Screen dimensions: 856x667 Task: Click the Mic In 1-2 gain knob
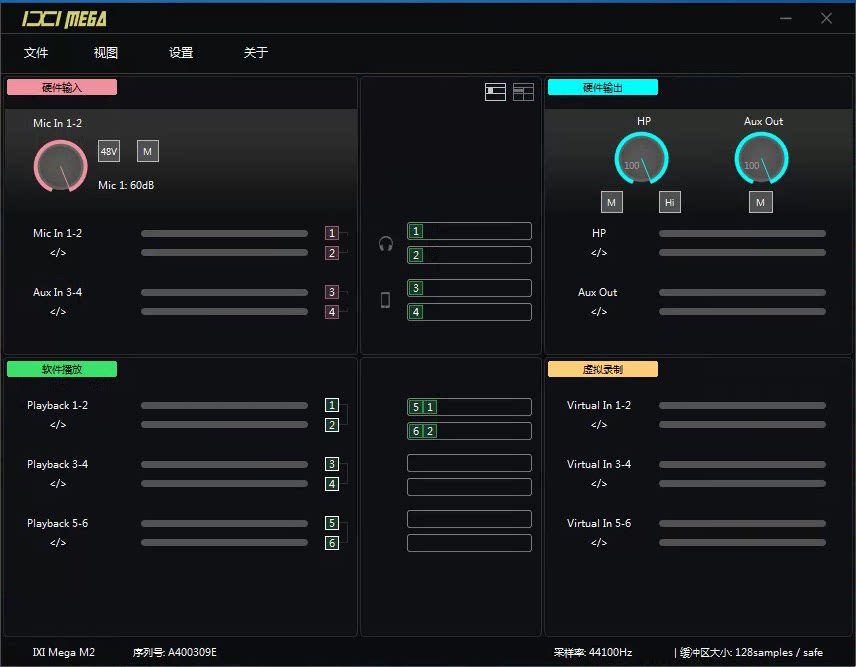[61, 166]
